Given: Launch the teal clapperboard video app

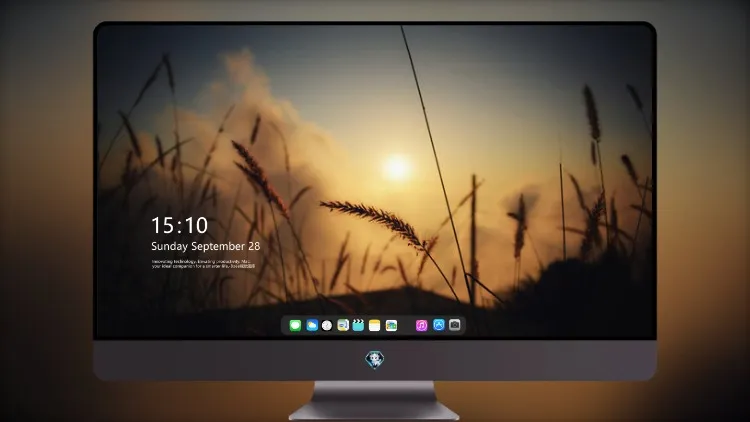Looking at the screenshot, I should (x=358, y=325).
